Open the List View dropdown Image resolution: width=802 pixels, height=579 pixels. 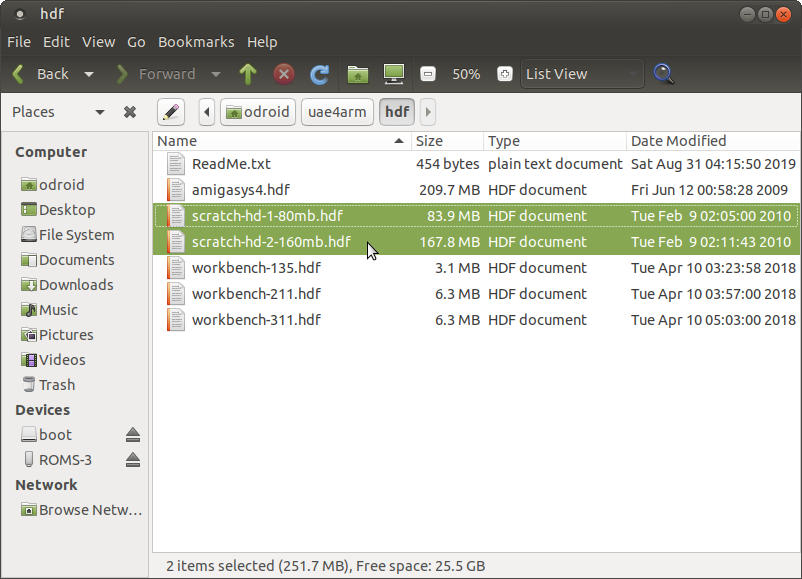point(582,74)
